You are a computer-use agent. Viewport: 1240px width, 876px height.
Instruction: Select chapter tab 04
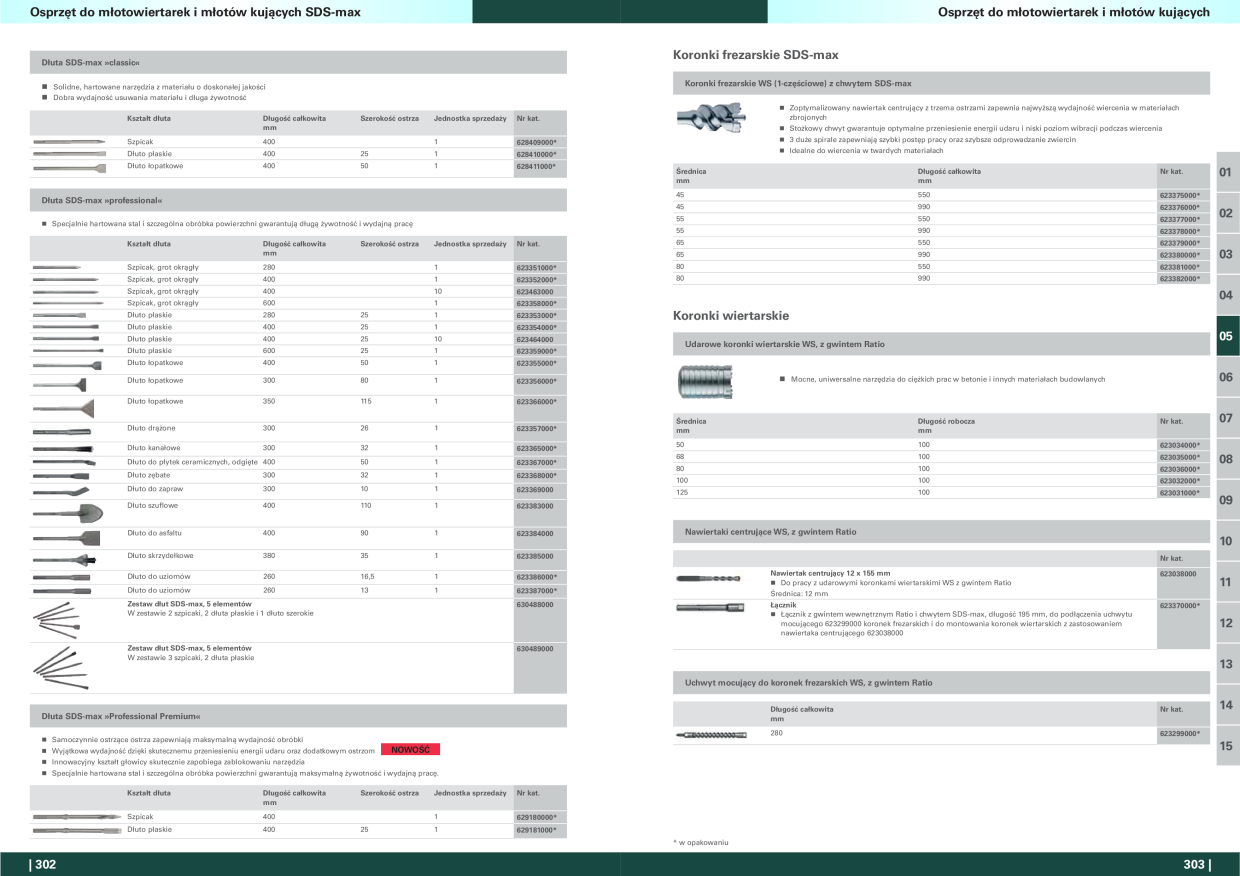(1227, 295)
